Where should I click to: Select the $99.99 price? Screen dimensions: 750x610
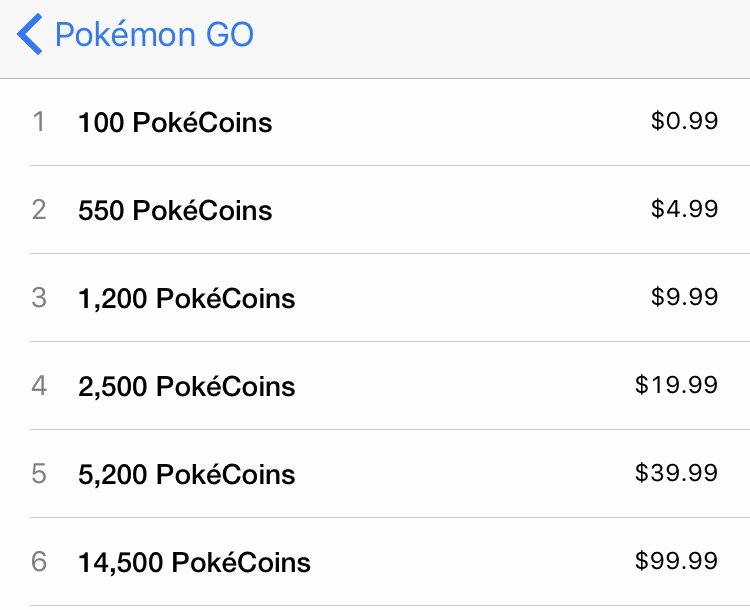676,561
